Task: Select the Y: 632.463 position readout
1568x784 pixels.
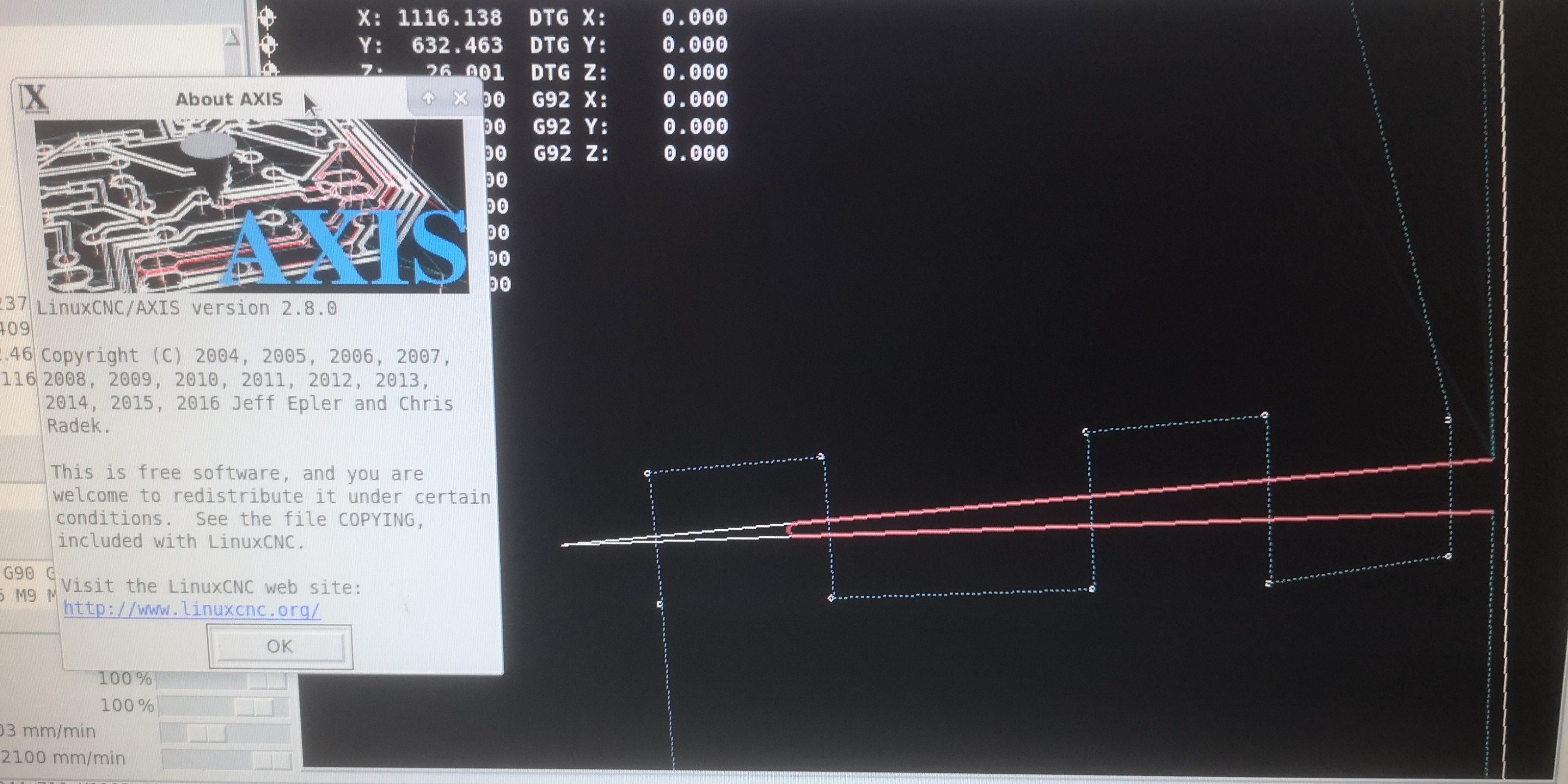Action: [431, 45]
